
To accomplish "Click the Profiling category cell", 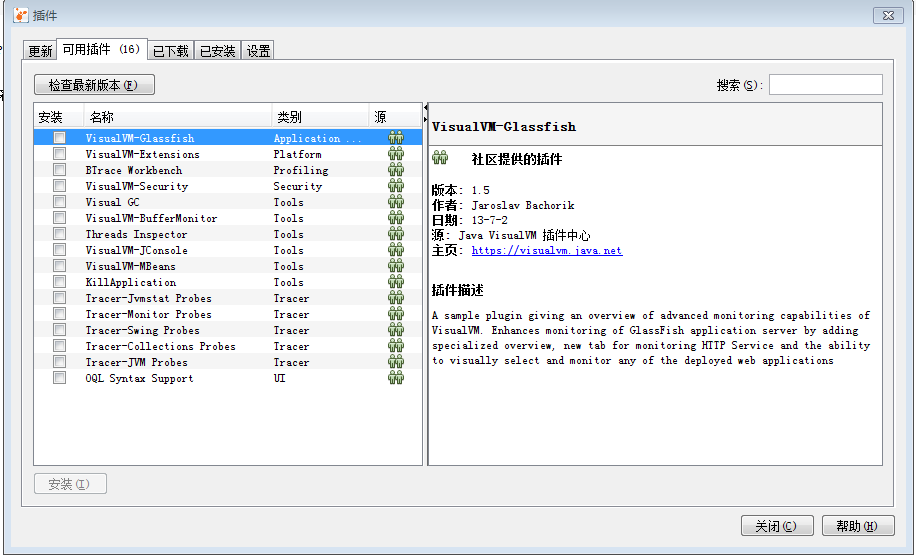I will [301, 170].
